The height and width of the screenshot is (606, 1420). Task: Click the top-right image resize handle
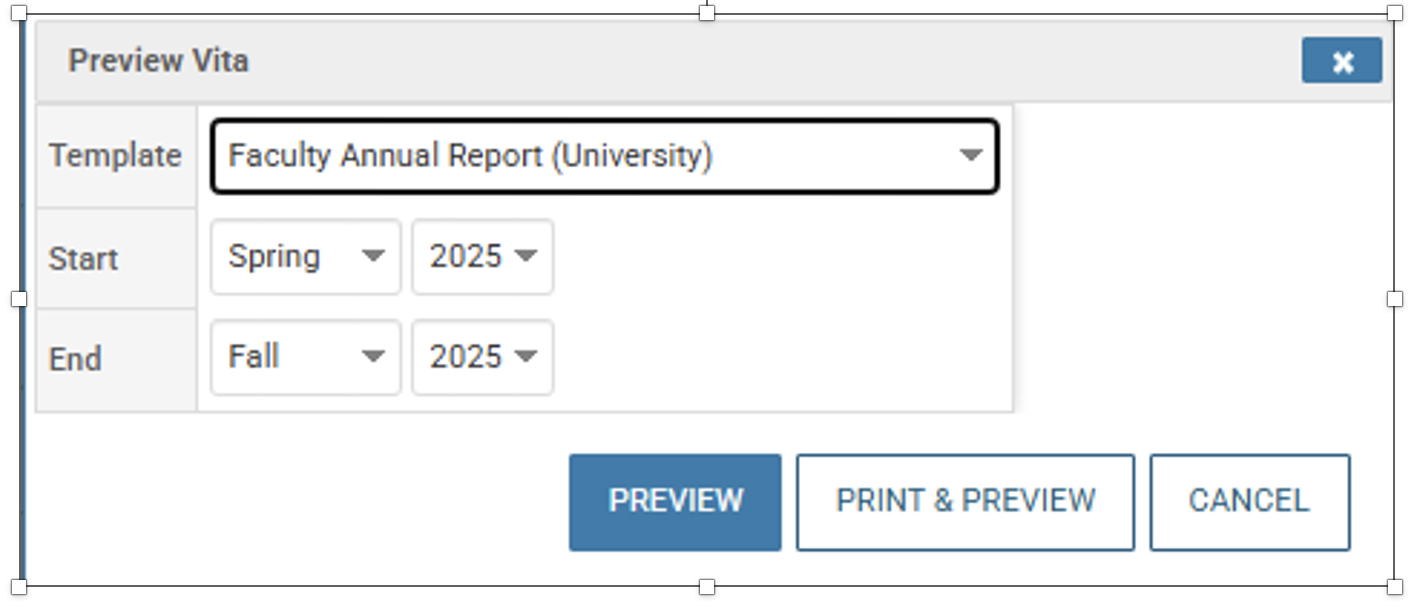[x=1395, y=13]
